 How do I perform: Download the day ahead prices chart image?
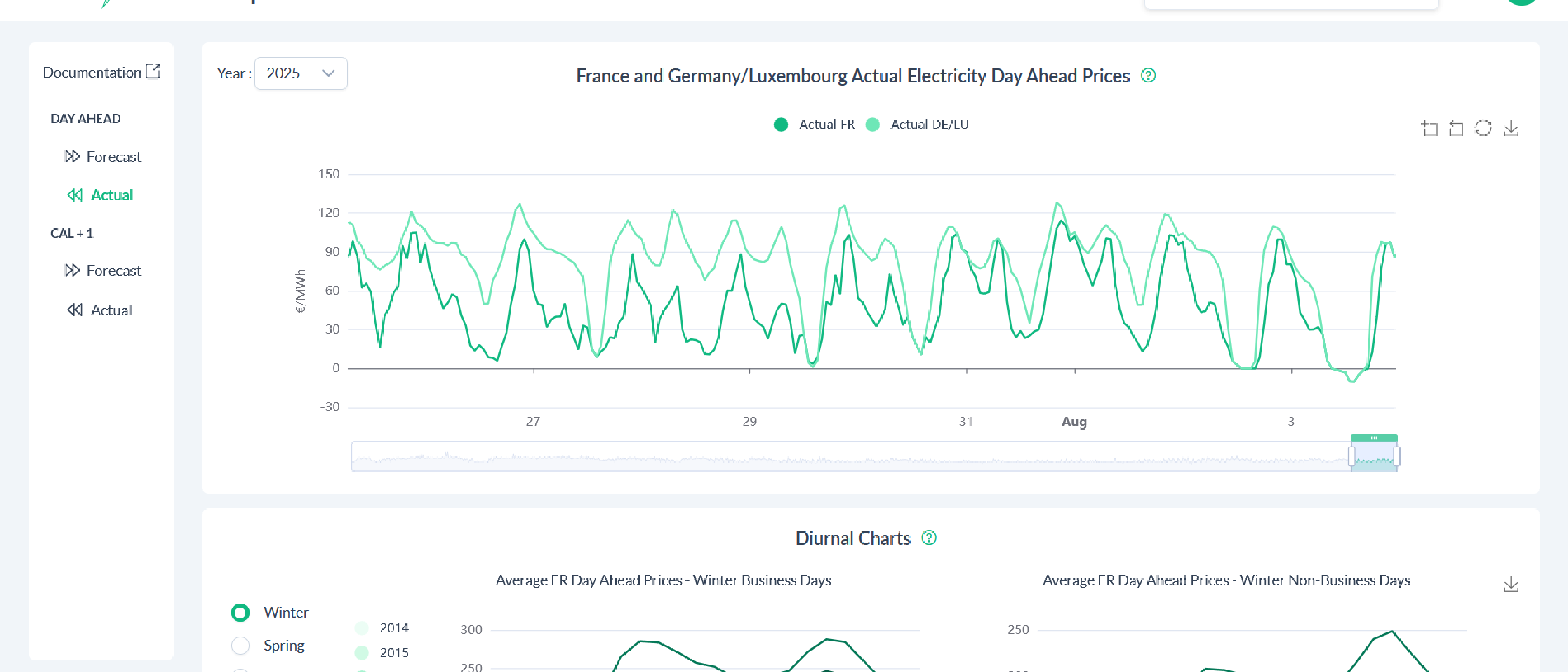(x=1510, y=128)
